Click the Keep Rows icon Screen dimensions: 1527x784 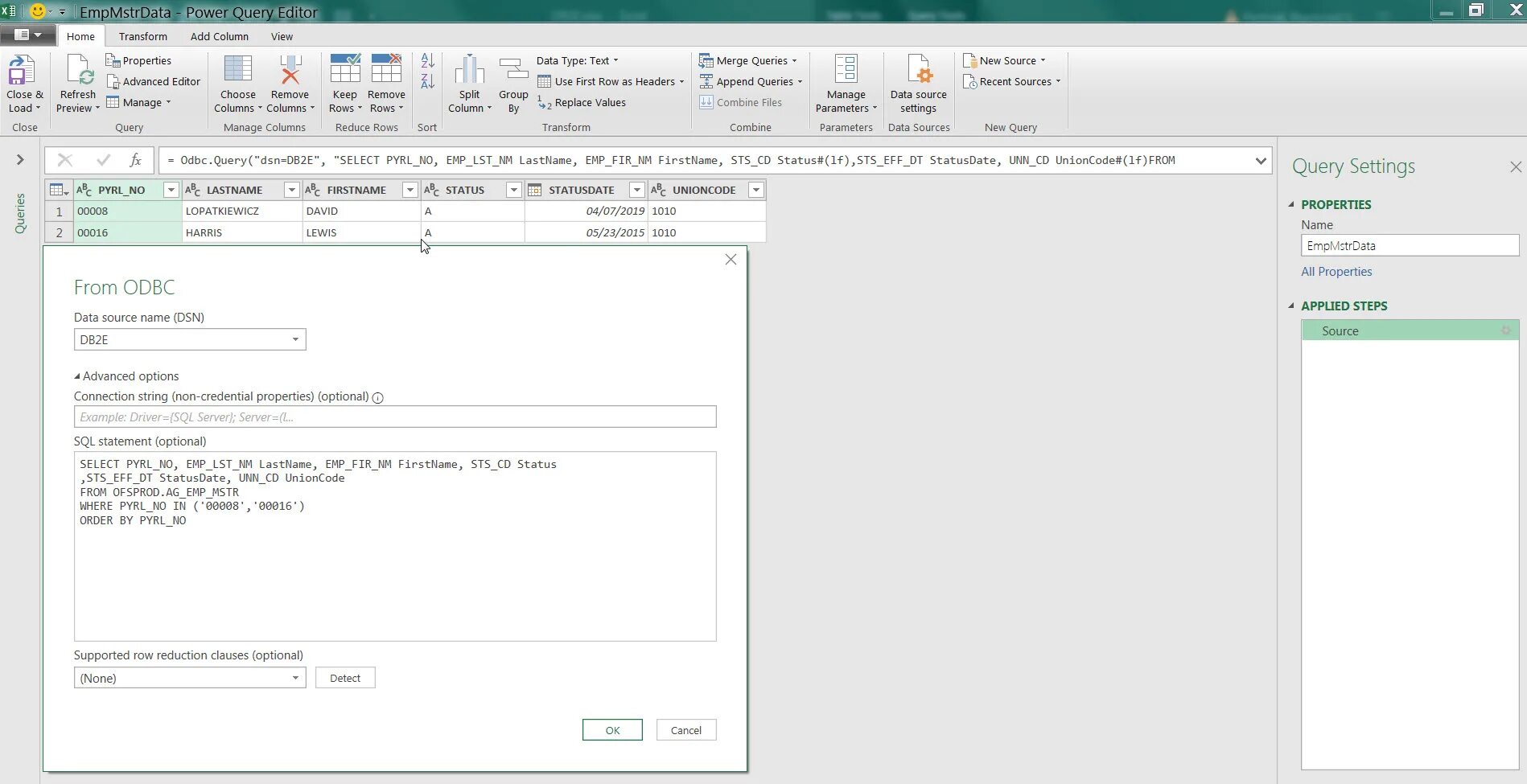(345, 69)
